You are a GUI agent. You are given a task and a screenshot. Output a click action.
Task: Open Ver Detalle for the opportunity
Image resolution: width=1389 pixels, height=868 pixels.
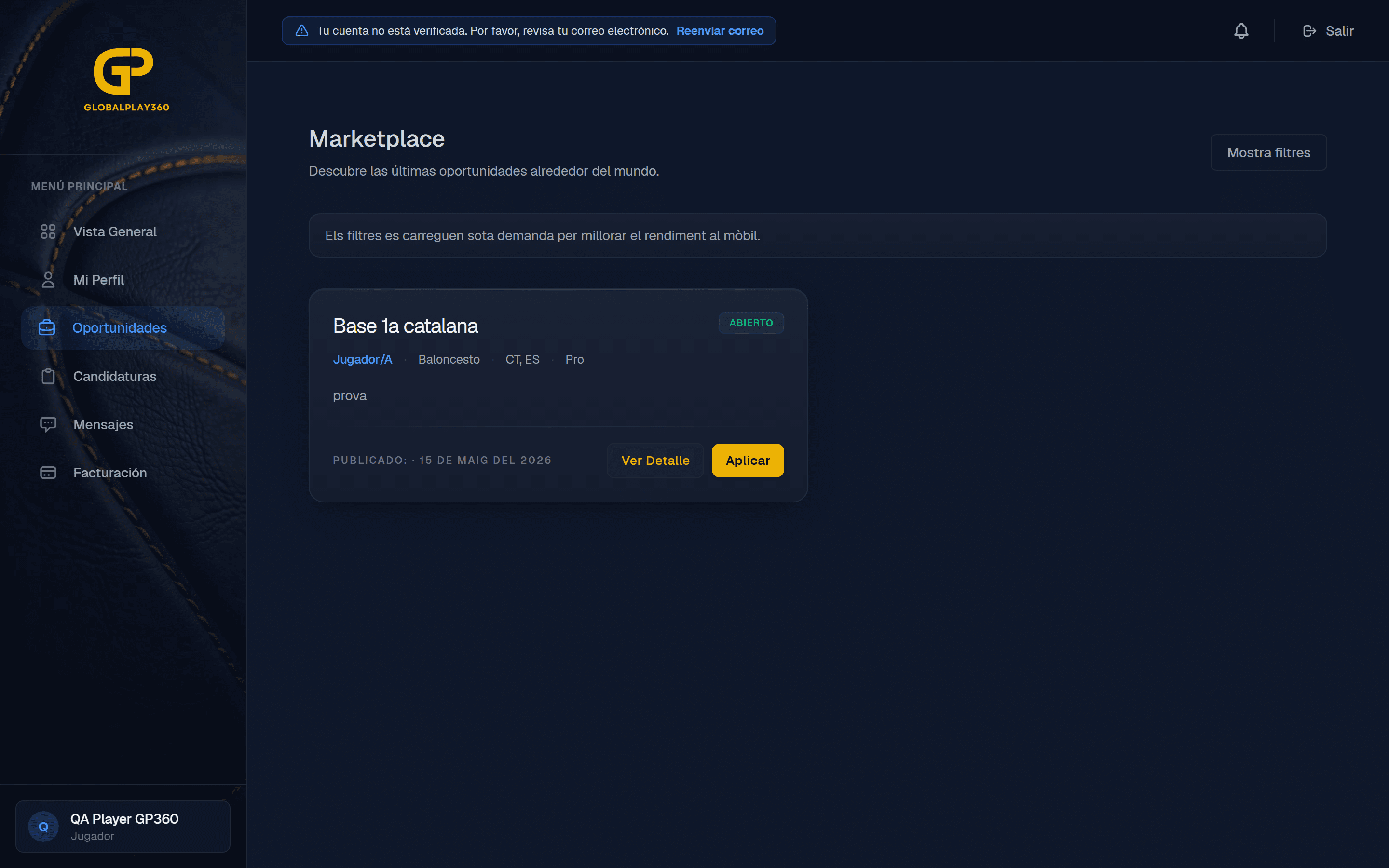click(655, 461)
